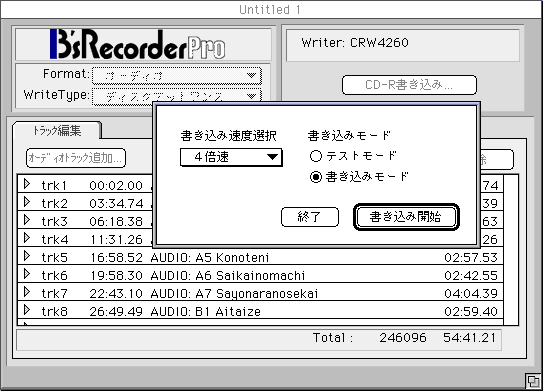The image size is (543, 391).
Task: Expand the trk4 disclosure triangle
Action: (x=27, y=238)
